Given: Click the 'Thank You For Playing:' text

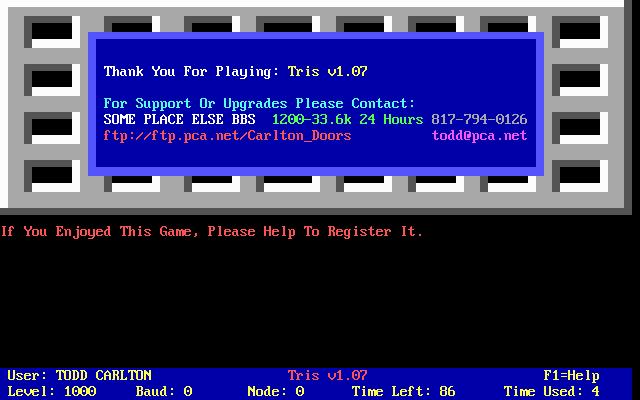Looking at the screenshot, I should pos(191,72).
